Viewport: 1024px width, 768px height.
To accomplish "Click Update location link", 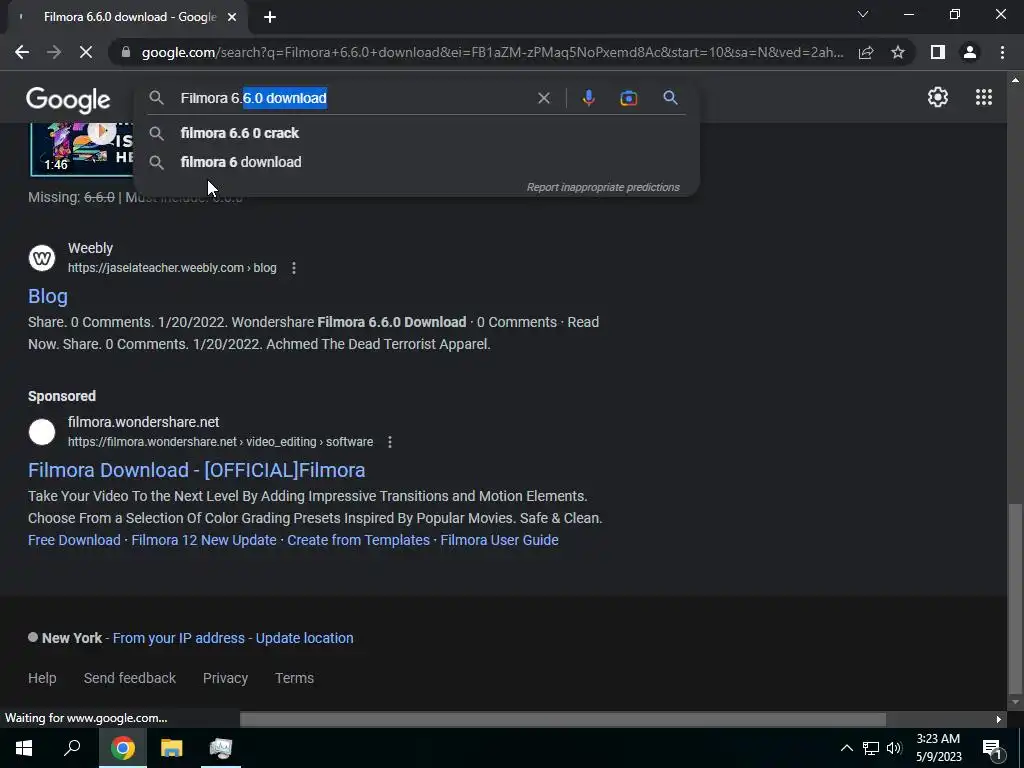I will (304, 638).
